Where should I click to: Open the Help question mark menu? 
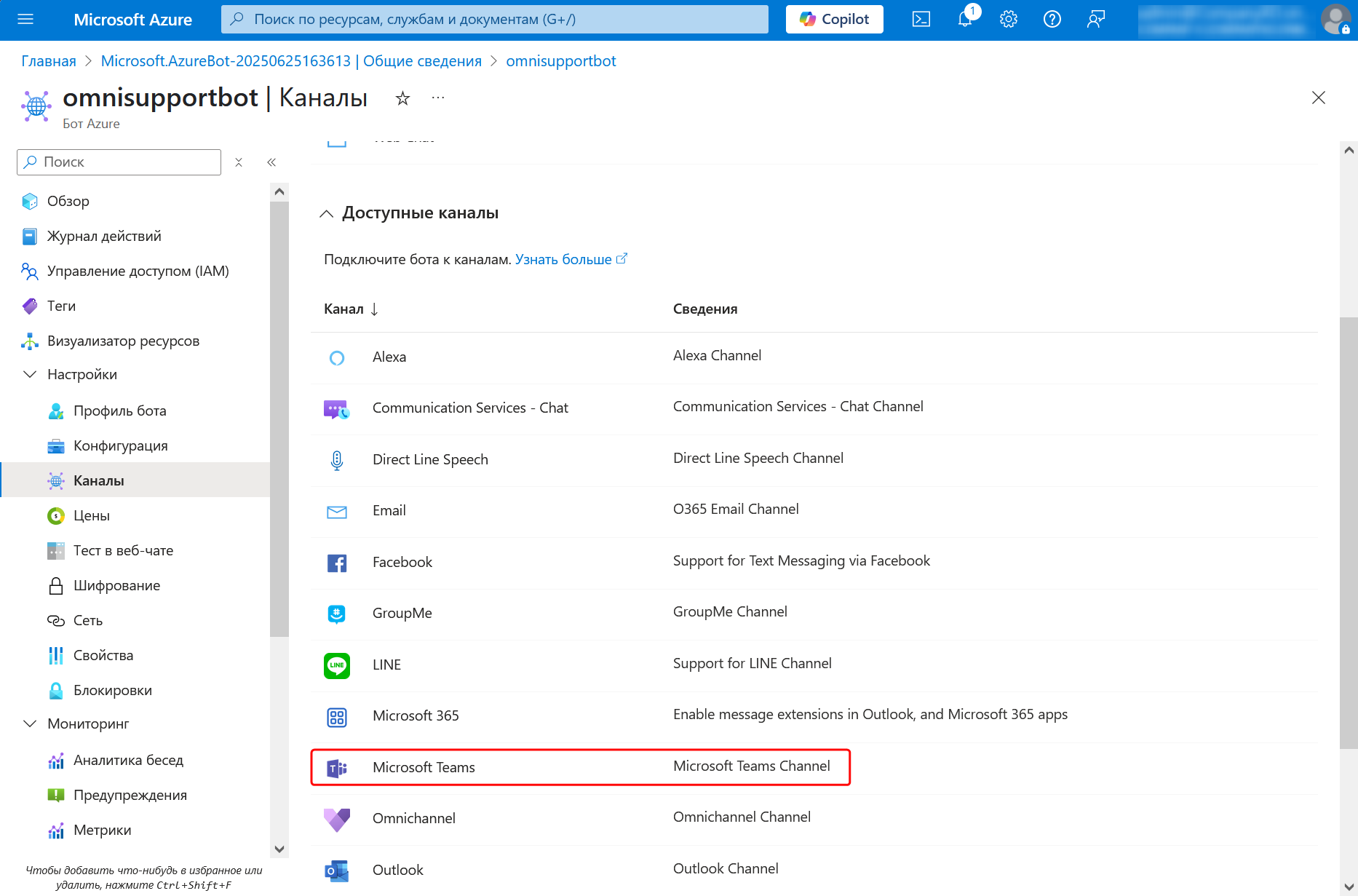point(1052,20)
